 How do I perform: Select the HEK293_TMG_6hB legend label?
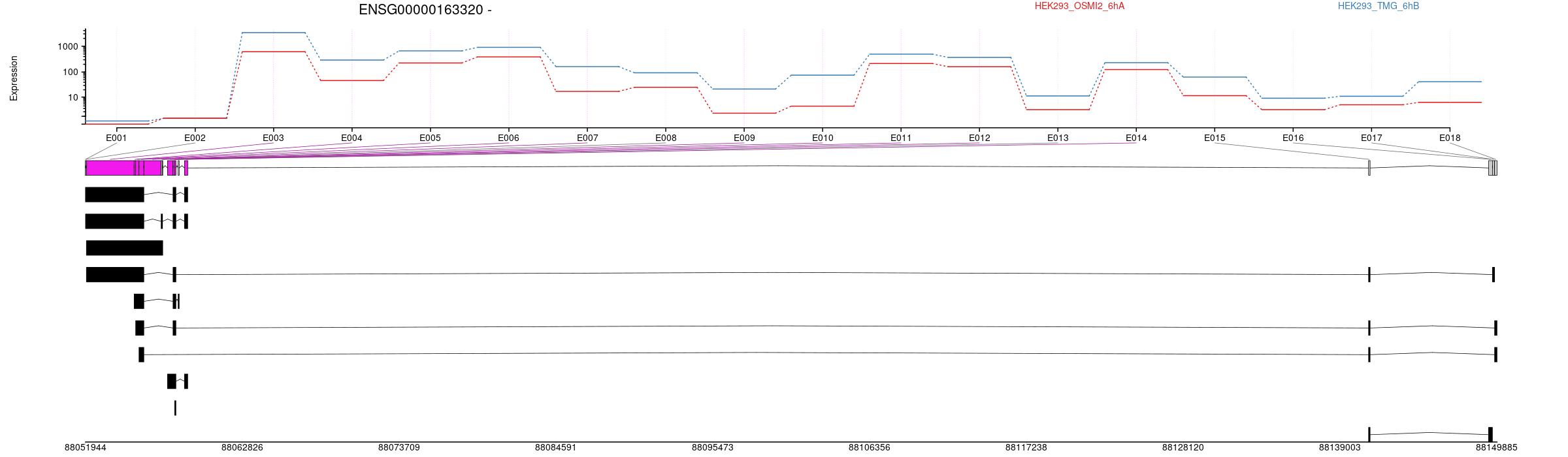[1379, 6]
